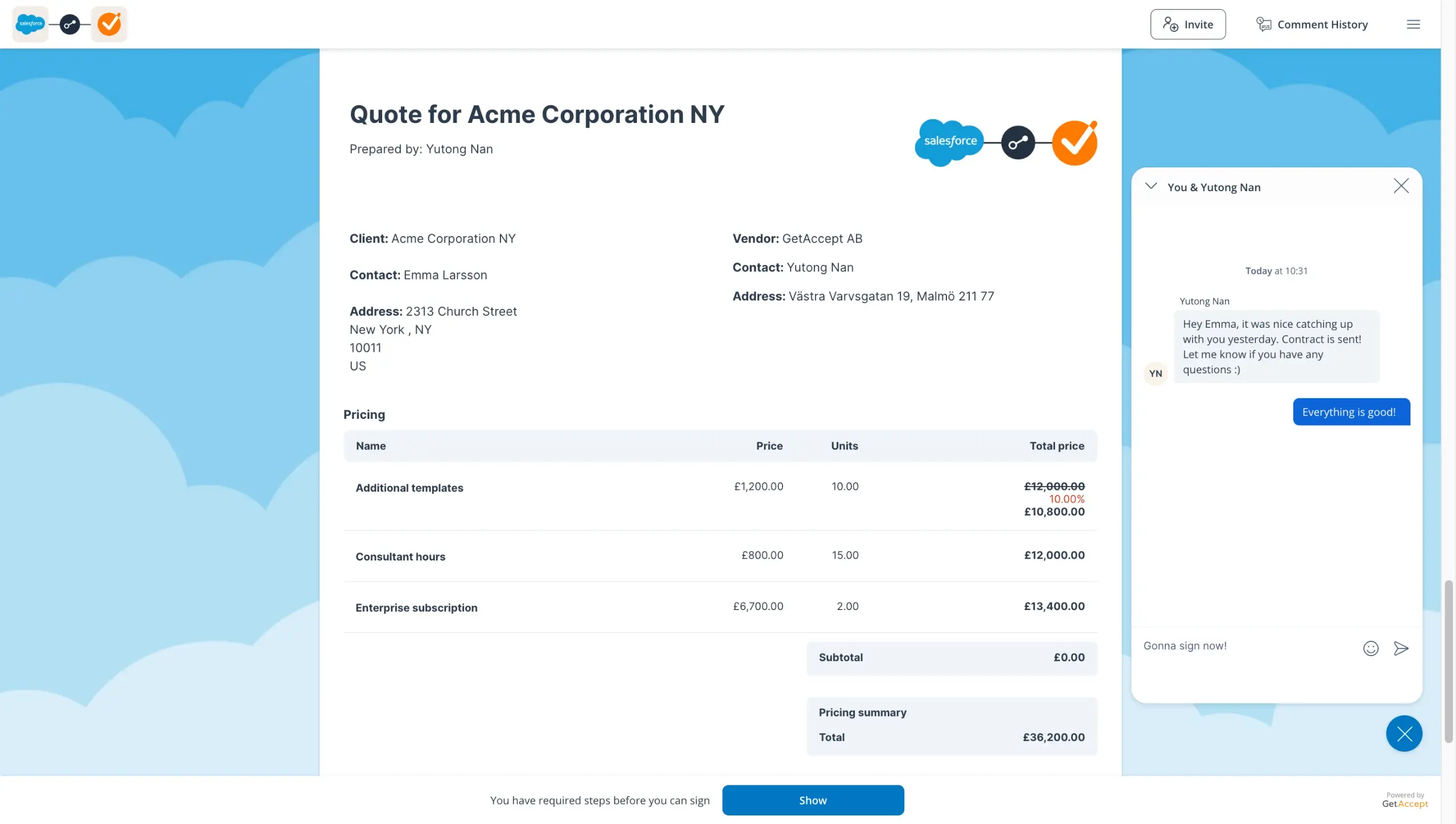Click the YN avatar in chat

pos(1156,374)
